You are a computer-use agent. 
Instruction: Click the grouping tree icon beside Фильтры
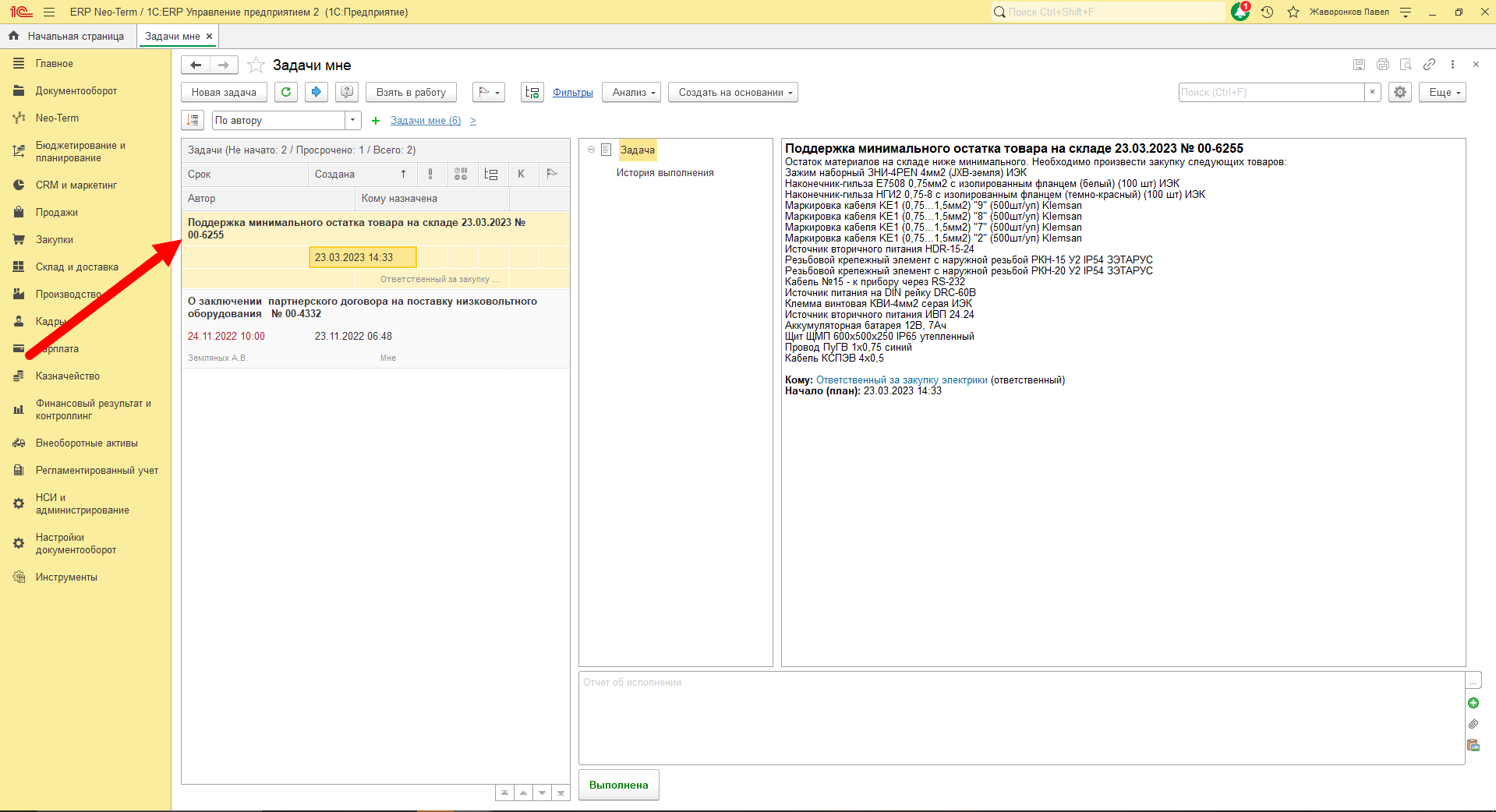(532, 92)
